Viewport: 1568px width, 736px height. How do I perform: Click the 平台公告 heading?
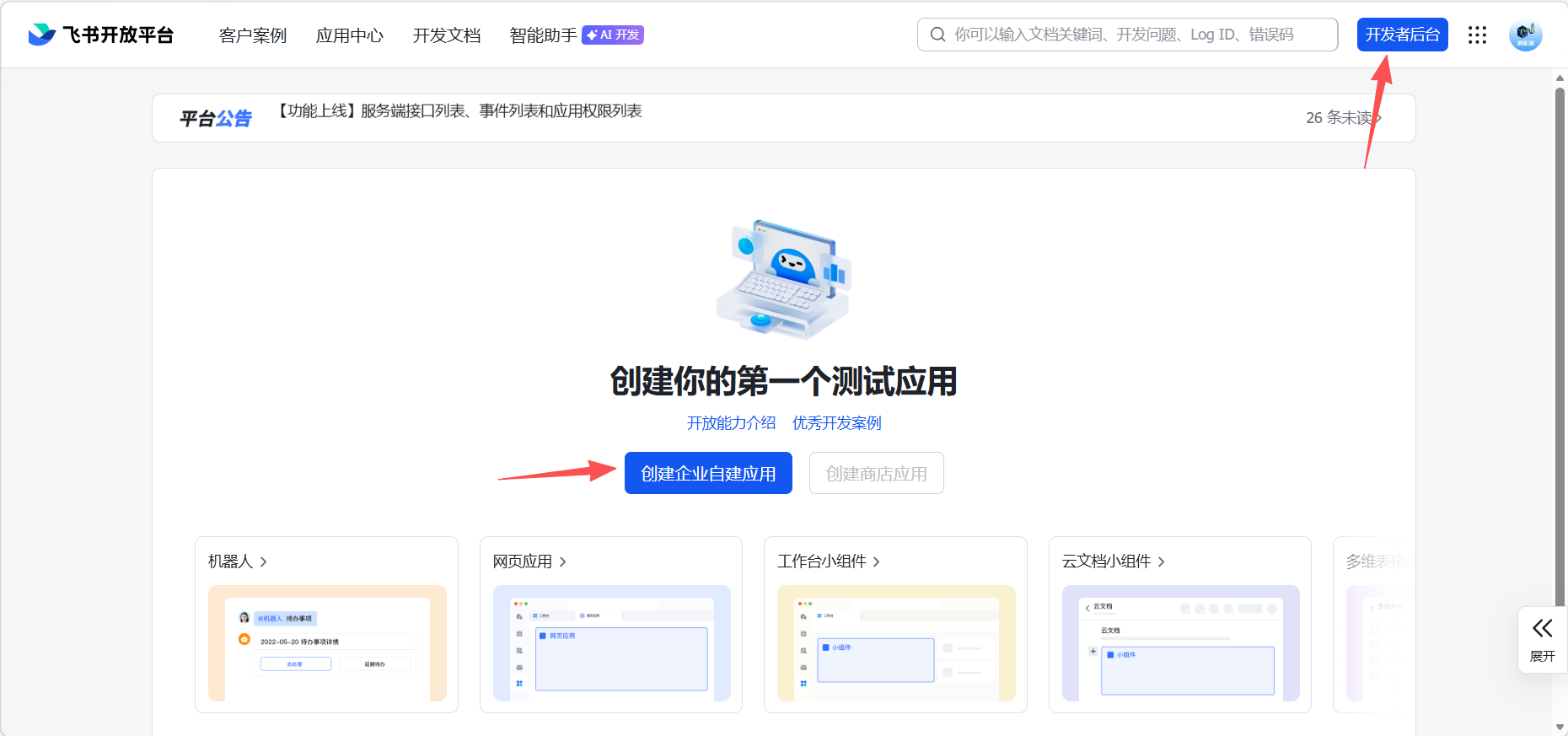[x=216, y=118]
